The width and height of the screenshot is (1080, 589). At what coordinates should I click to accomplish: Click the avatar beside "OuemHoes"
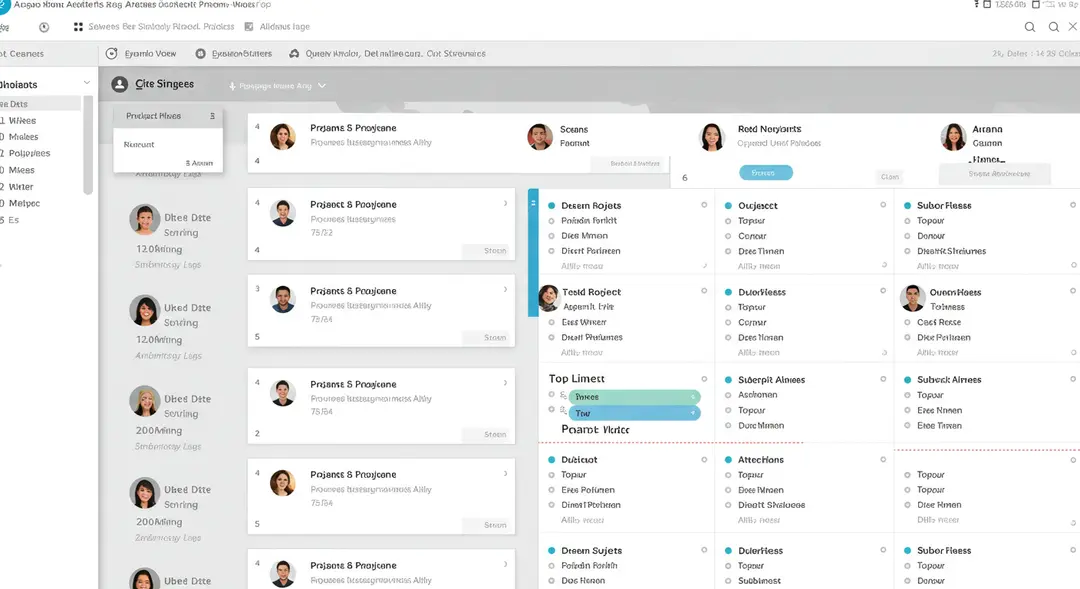tap(913, 298)
